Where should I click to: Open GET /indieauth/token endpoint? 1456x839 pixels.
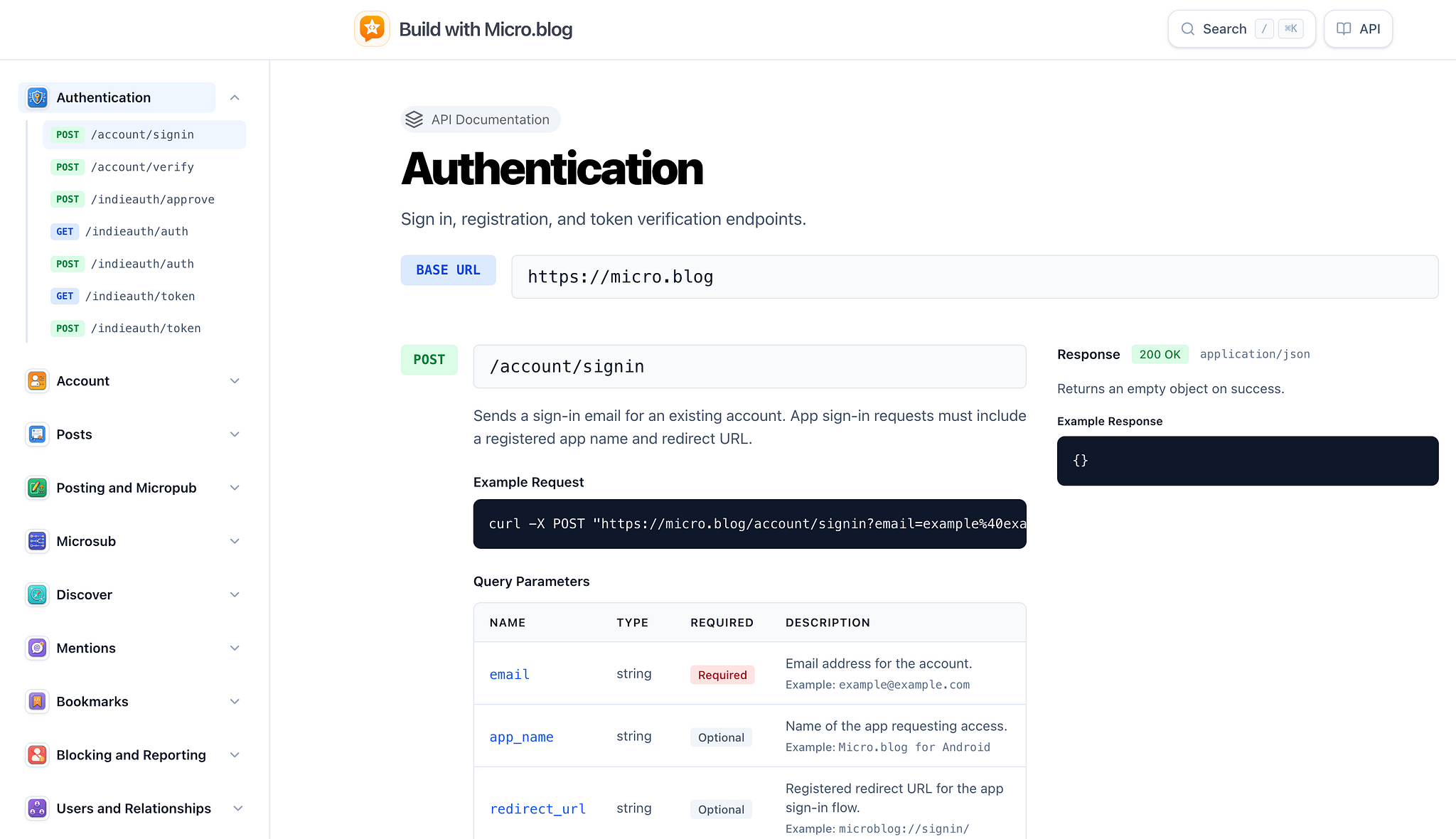pos(139,296)
